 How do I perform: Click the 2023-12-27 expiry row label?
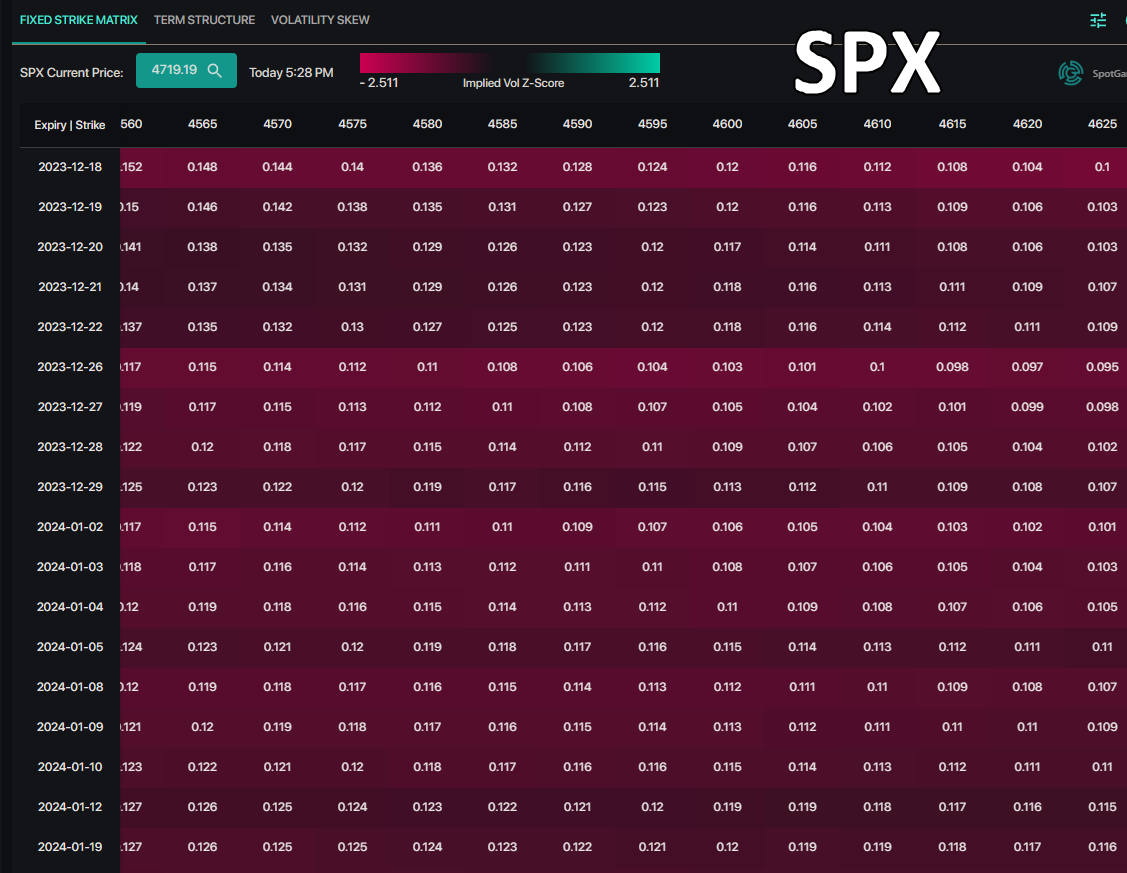click(70, 407)
